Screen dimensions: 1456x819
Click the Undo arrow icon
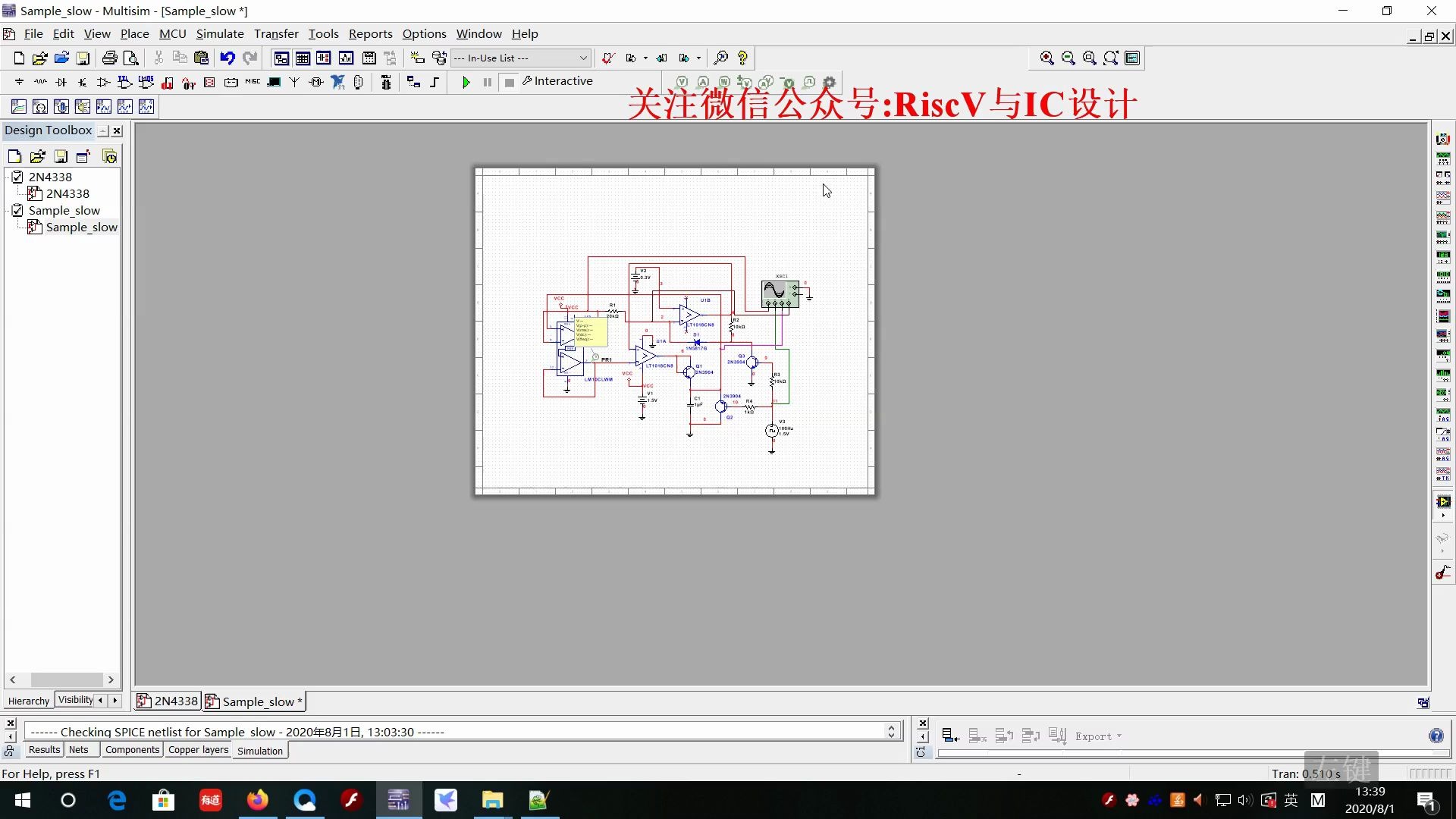[x=227, y=58]
